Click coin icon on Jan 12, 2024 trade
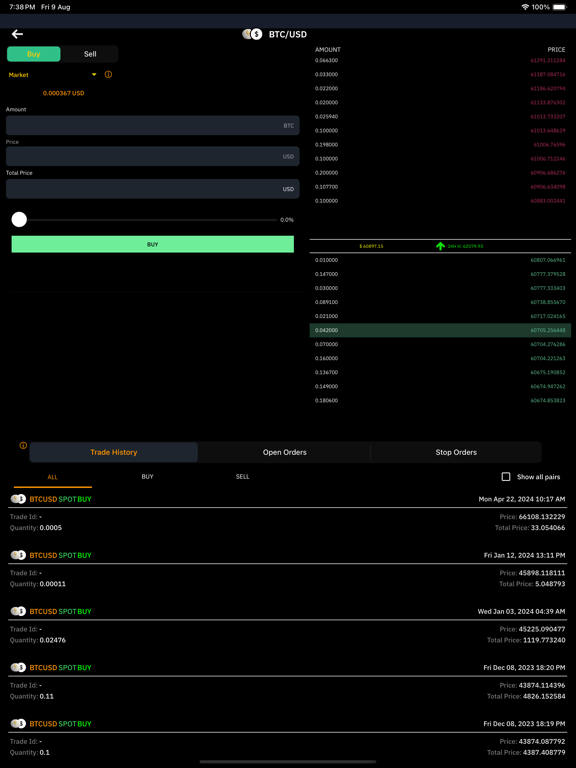Image resolution: width=576 pixels, height=768 pixels. (x=18, y=555)
